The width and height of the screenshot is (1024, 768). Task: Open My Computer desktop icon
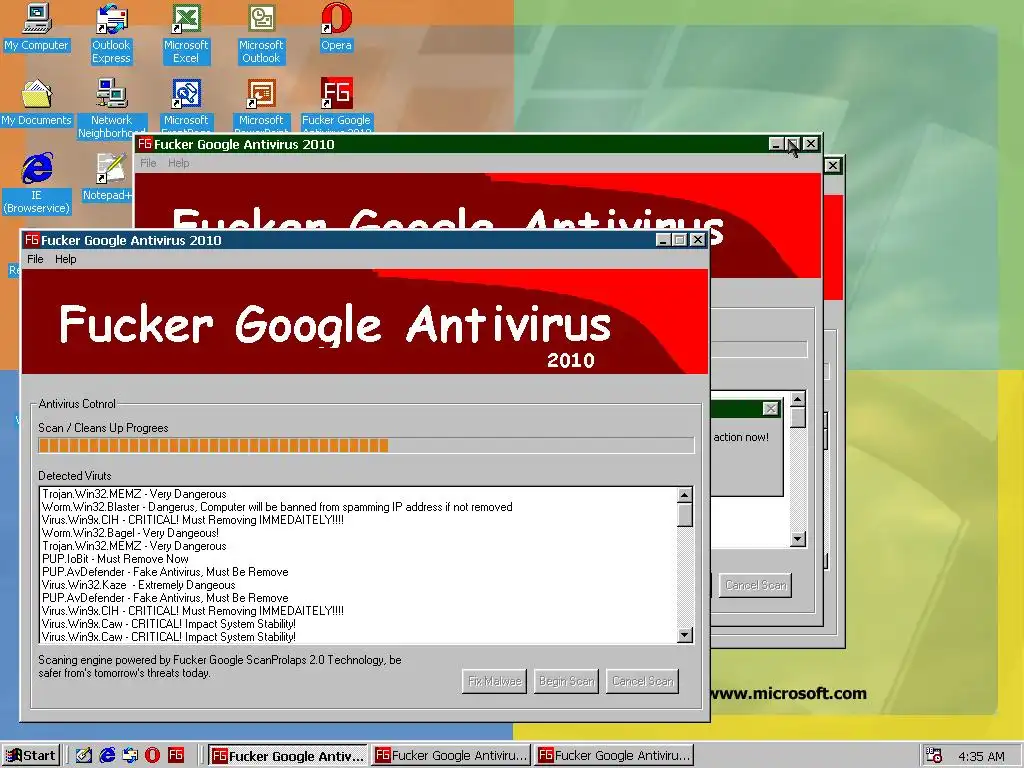tap(36, 27)
